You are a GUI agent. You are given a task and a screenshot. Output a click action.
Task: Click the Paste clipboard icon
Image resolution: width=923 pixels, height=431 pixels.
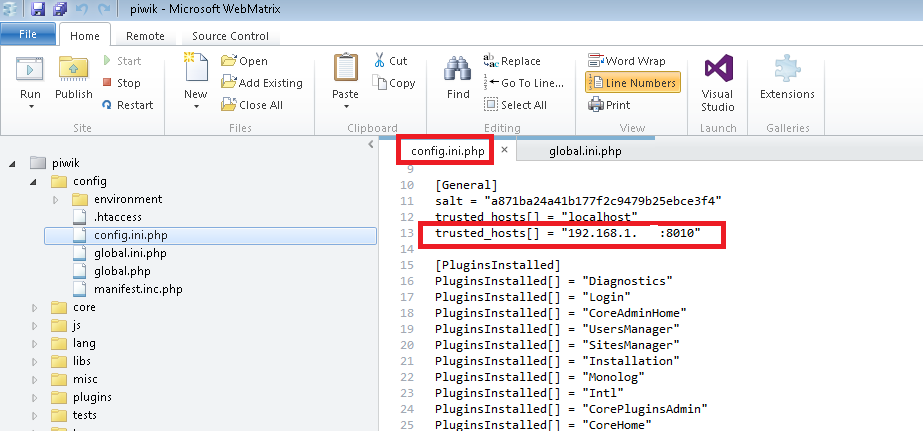pyautogui.click(x=346, y=68)
